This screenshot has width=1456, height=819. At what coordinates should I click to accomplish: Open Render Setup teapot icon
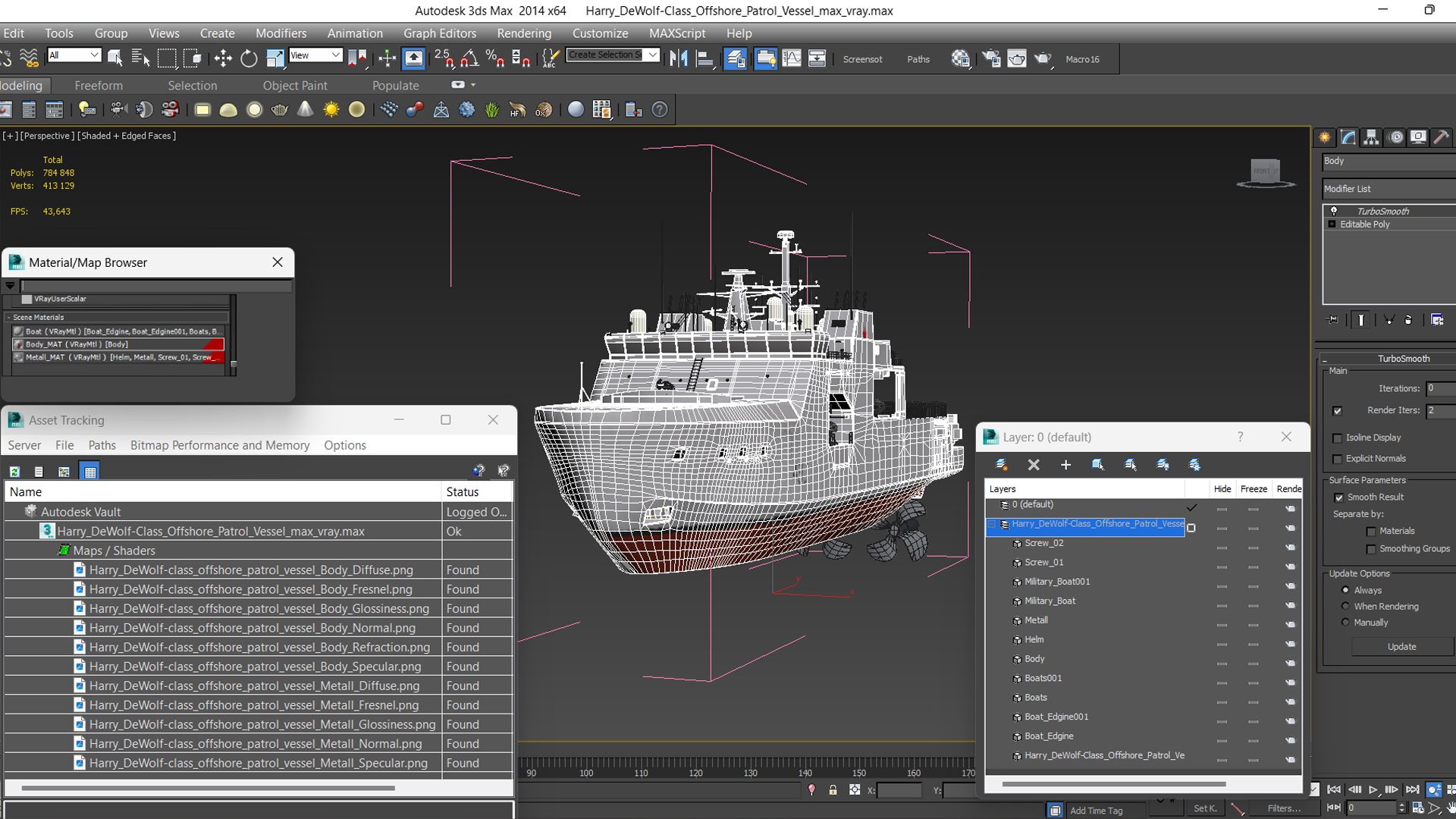(x=991, y=58)
